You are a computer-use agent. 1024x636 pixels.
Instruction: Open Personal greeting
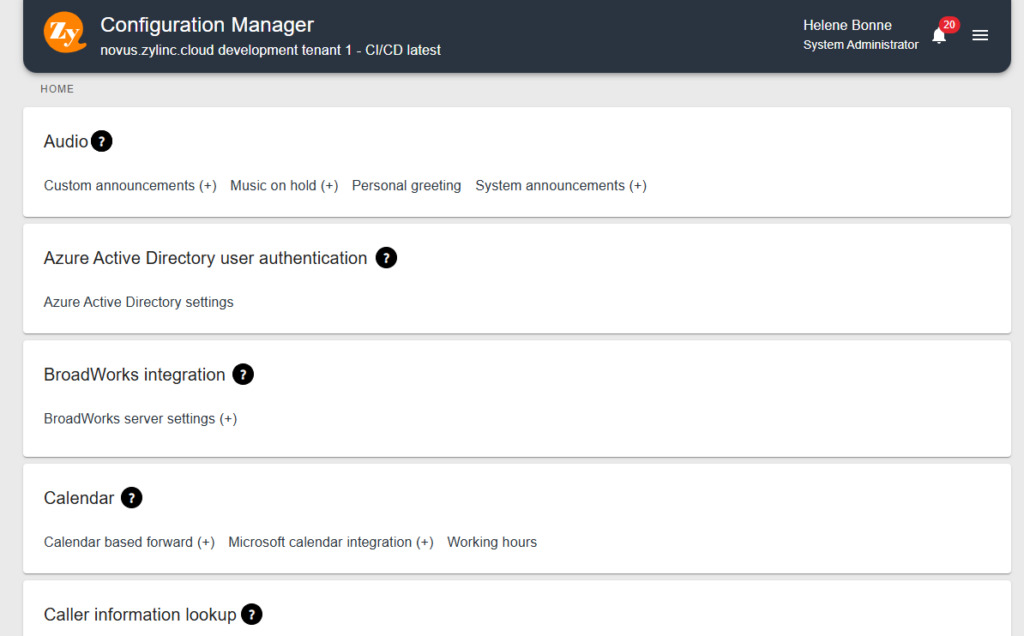coord(406,185)
